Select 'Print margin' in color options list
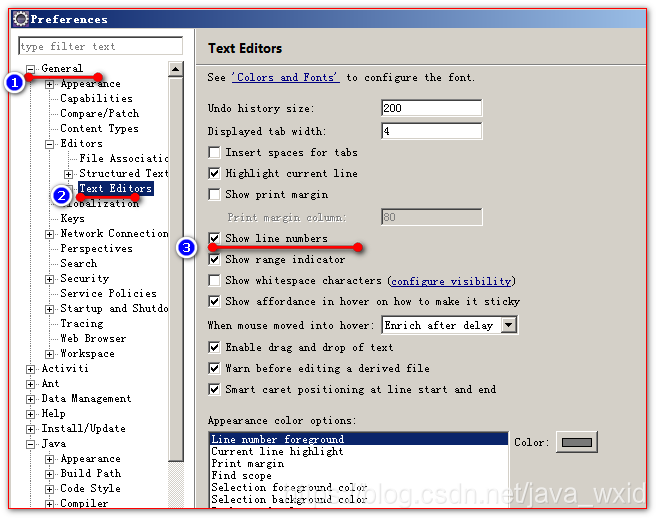656x518 pixels. point(359,463)
